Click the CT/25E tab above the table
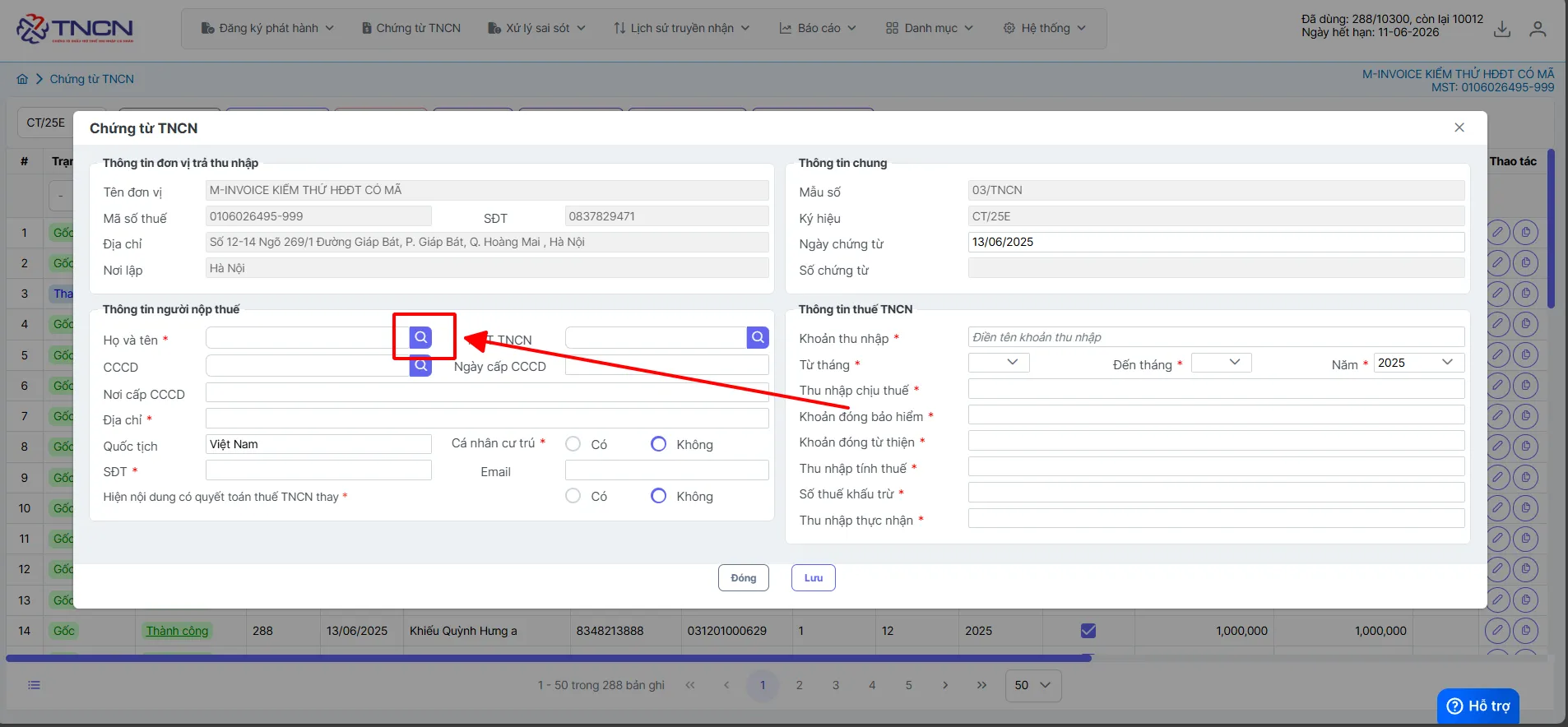Screen dimensions: 1568x727 [x=45, y=123]
